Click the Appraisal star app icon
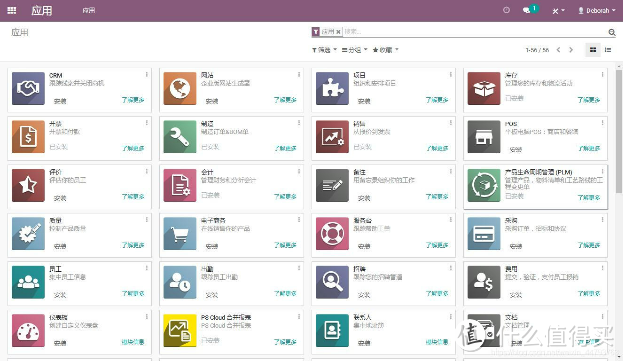 (x=28, y=185)
